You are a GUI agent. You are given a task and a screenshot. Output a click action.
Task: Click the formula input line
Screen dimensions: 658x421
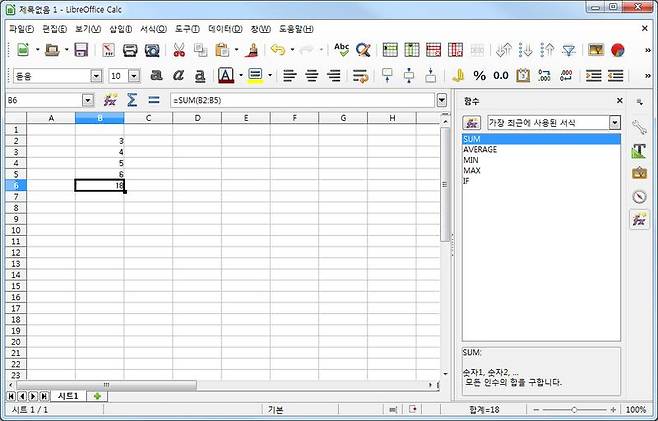[x=300, y=100]
